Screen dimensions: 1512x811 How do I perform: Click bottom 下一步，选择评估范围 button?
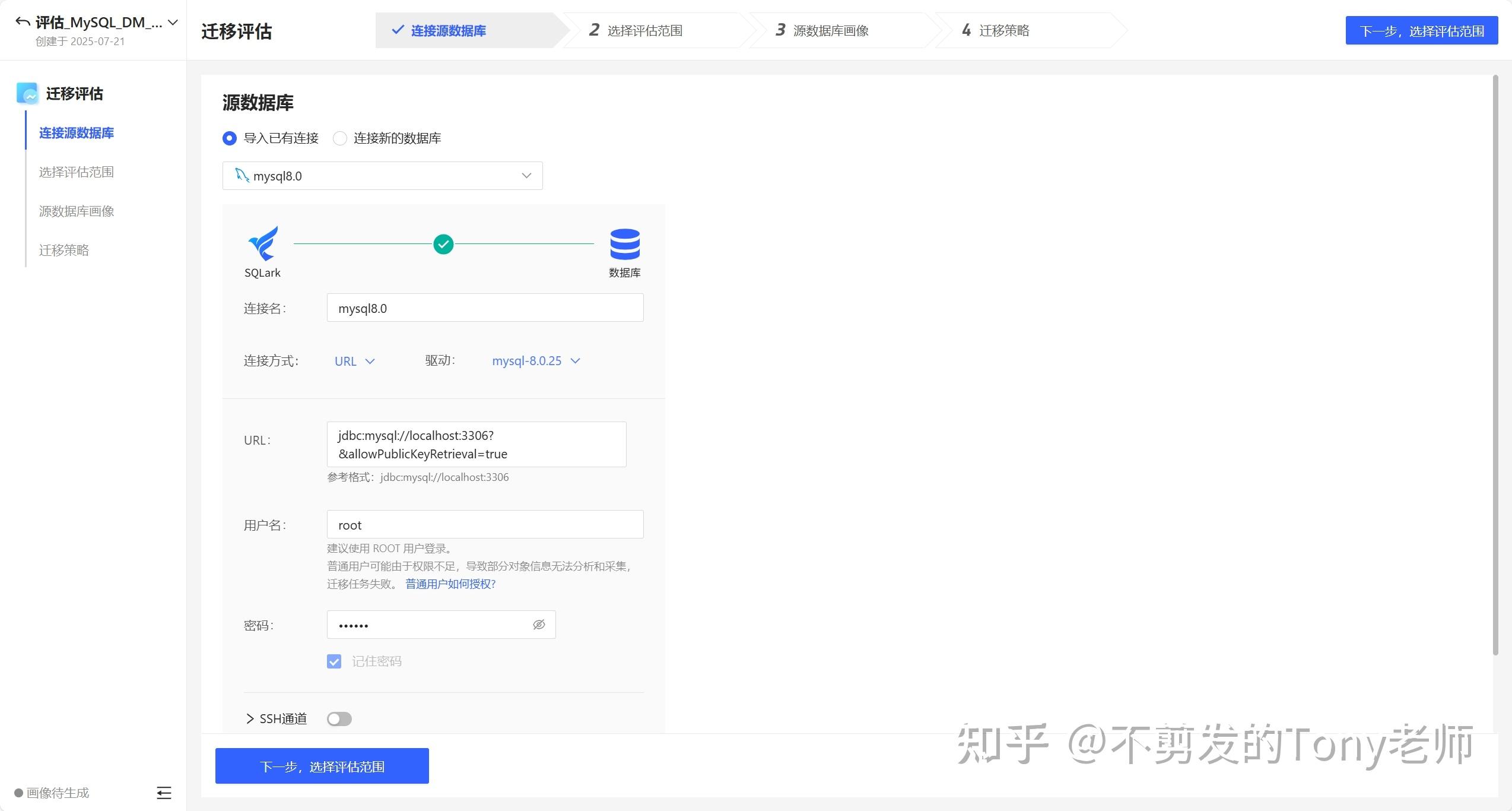tap(322, 766)
